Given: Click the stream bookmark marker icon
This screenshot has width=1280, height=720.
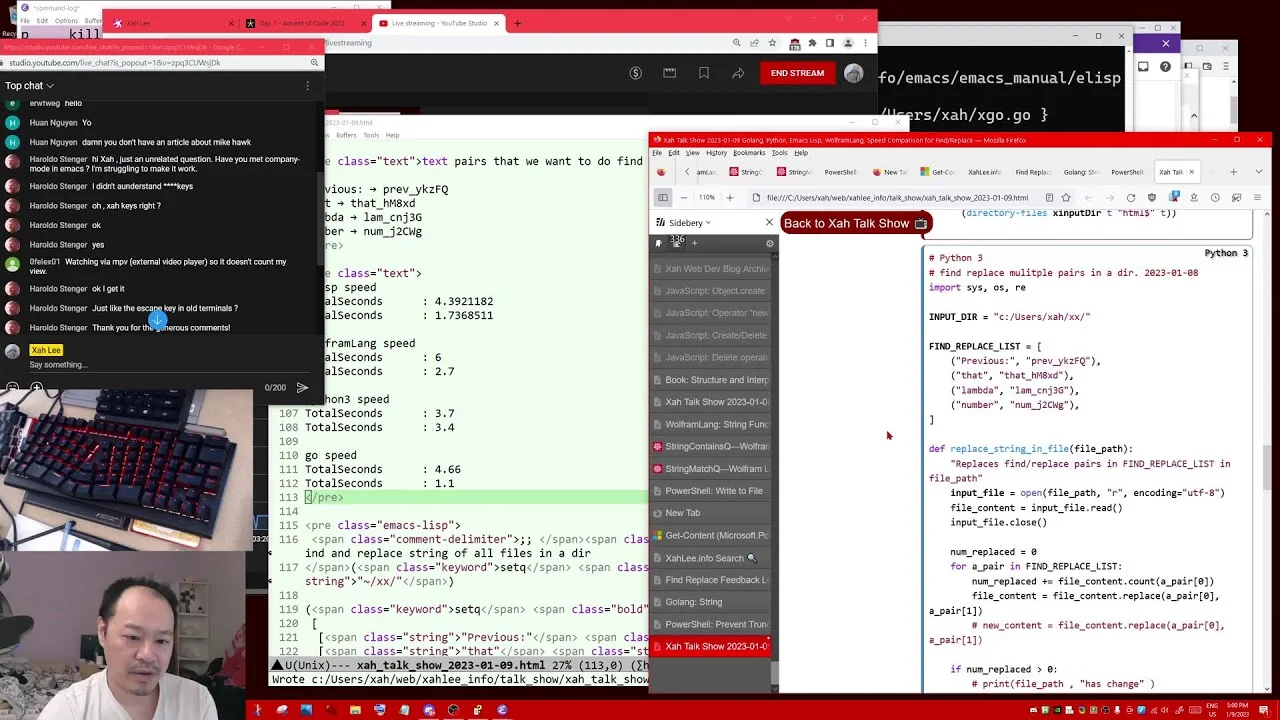Looking at the screenshot, I should (704, 73).
